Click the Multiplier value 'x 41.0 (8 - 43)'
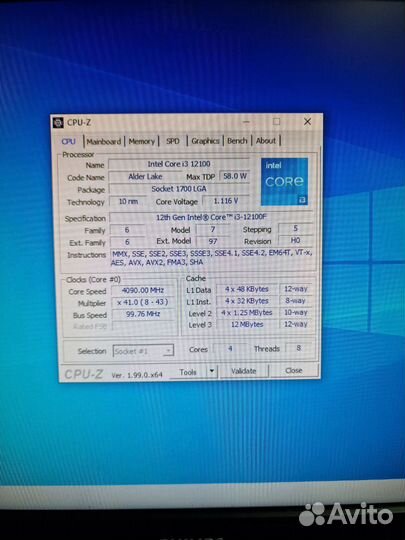Viewport: 405px width, 540px height. coord(143,302)
